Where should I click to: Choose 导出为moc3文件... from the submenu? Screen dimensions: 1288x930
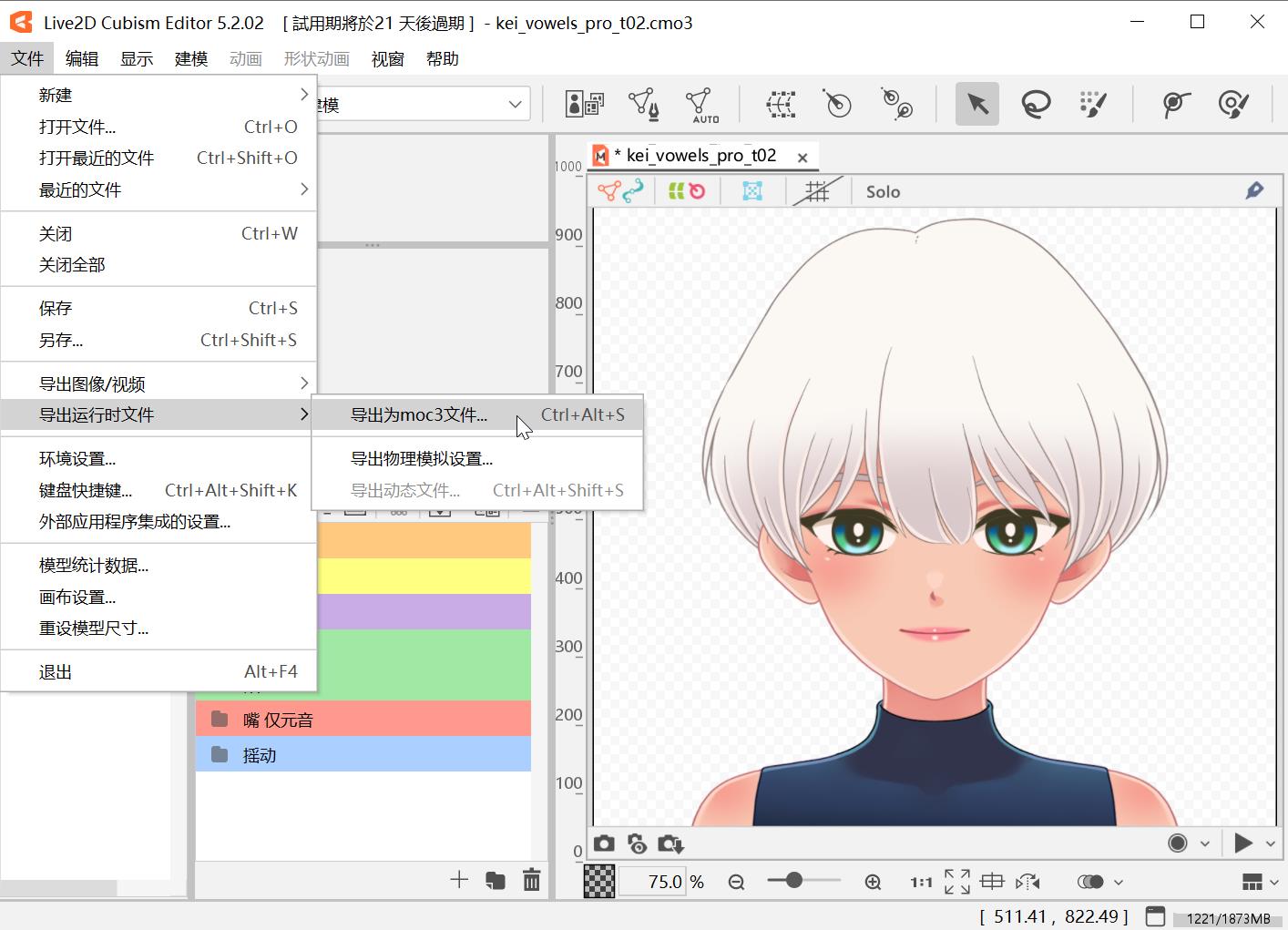pos(477,414)
